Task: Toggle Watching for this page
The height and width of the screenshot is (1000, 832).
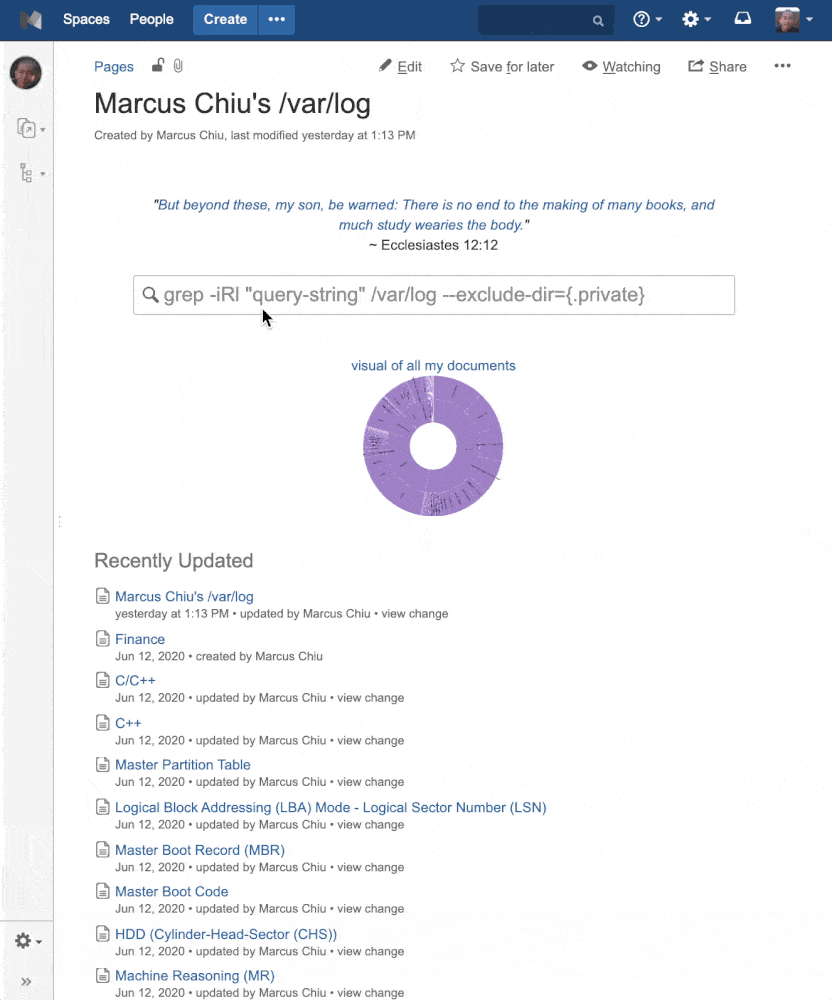Action: coord(621,66)
